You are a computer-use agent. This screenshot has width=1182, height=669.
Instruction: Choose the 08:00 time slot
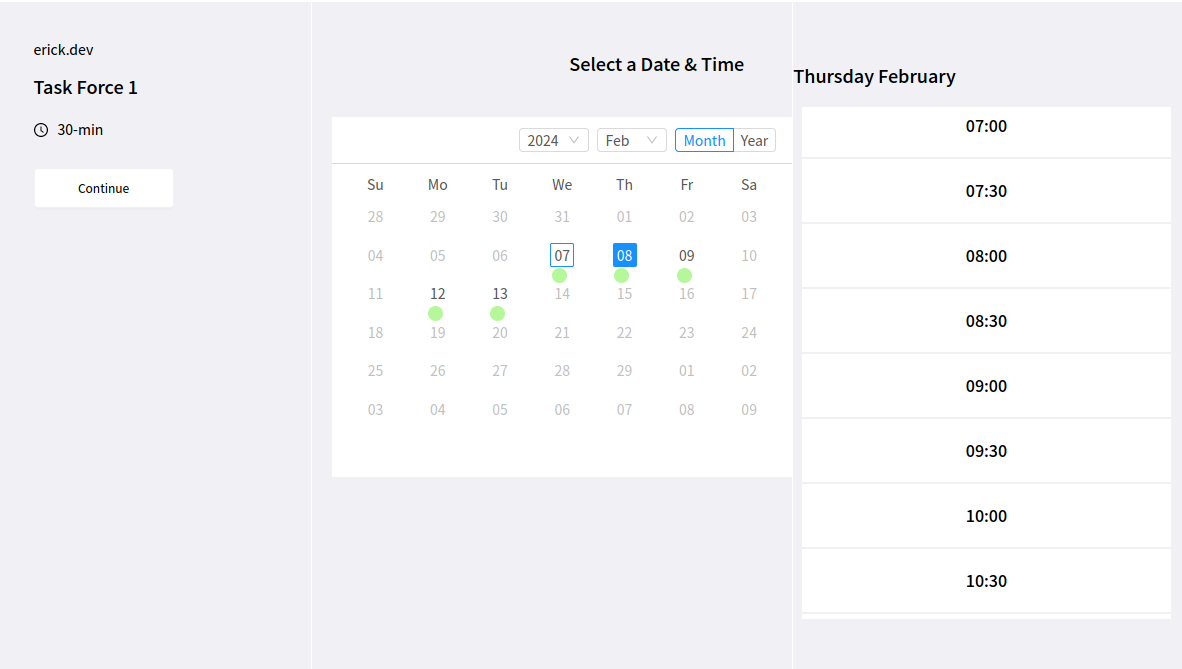click(x=986, y=256)
